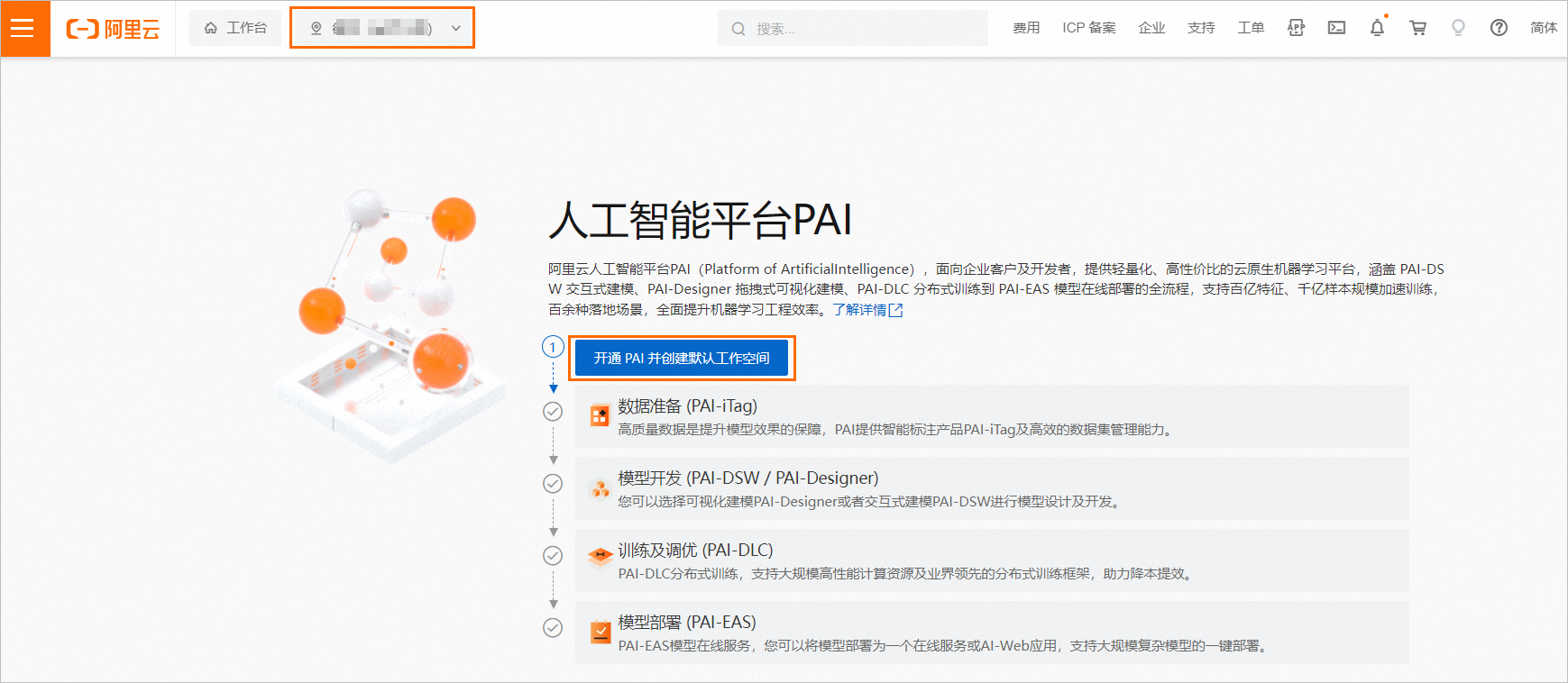This screenshot has width=1568, height=683.
Task: Open the ICP 备案 menu
Action: (1089, 28)
